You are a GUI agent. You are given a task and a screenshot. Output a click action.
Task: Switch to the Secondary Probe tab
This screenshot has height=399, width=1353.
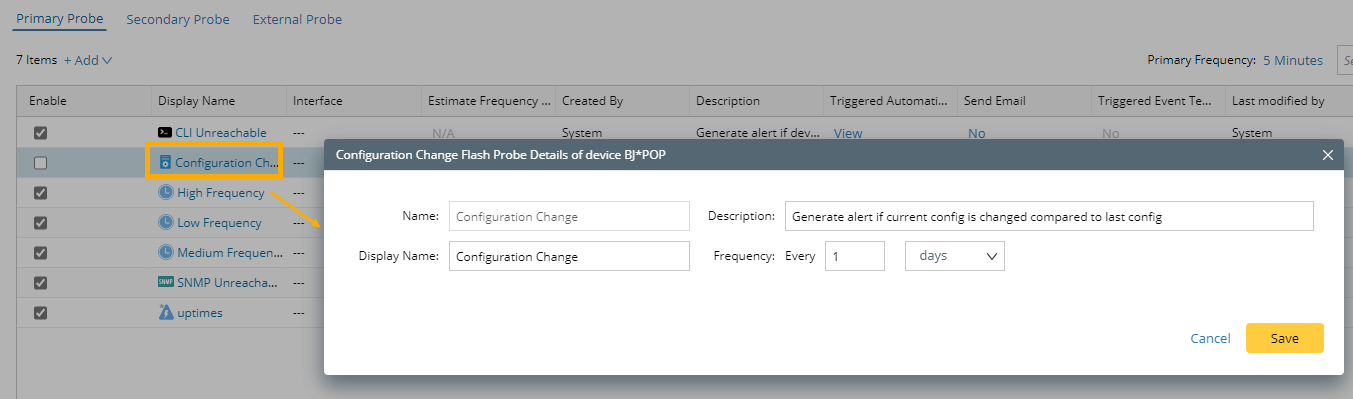[178, 19]
